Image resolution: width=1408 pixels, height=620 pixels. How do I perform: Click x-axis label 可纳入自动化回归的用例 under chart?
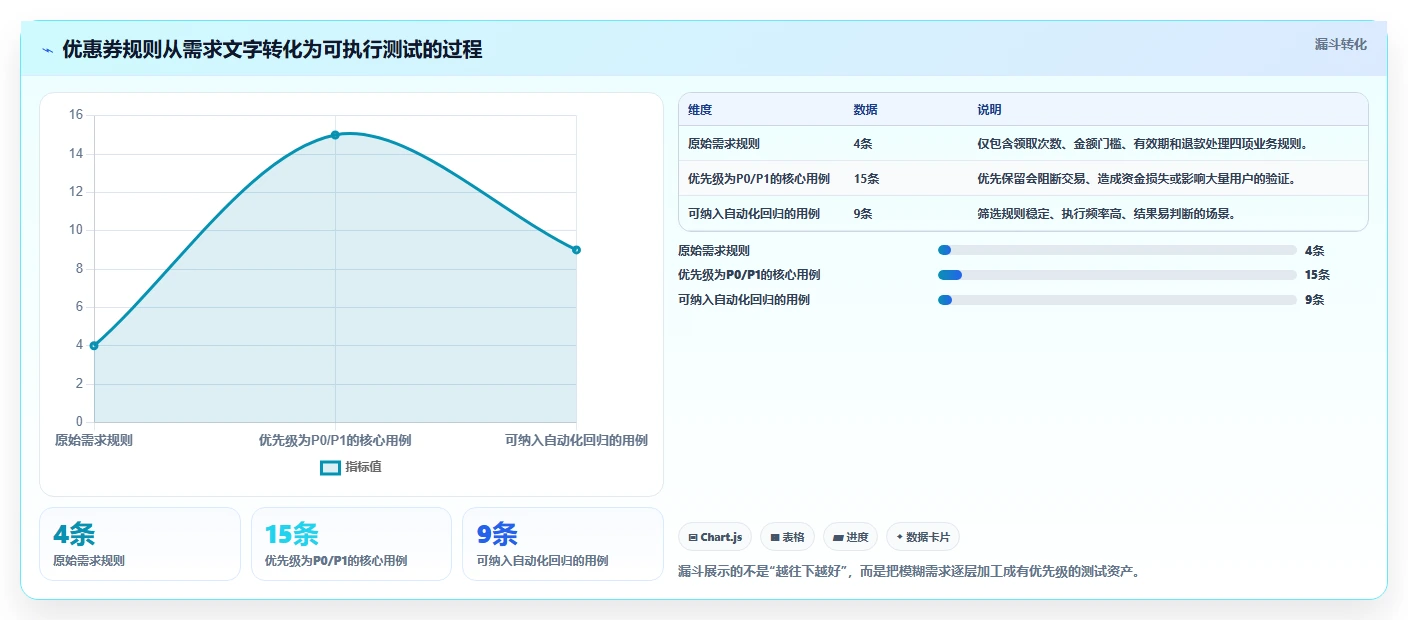(576, 440)
